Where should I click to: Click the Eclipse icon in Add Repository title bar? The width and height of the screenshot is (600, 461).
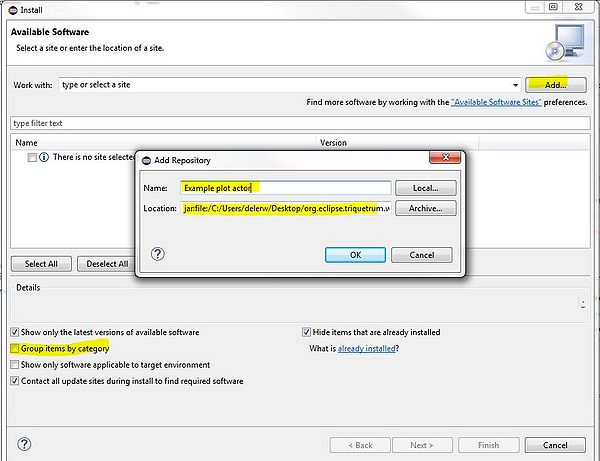tap(146, 160)
